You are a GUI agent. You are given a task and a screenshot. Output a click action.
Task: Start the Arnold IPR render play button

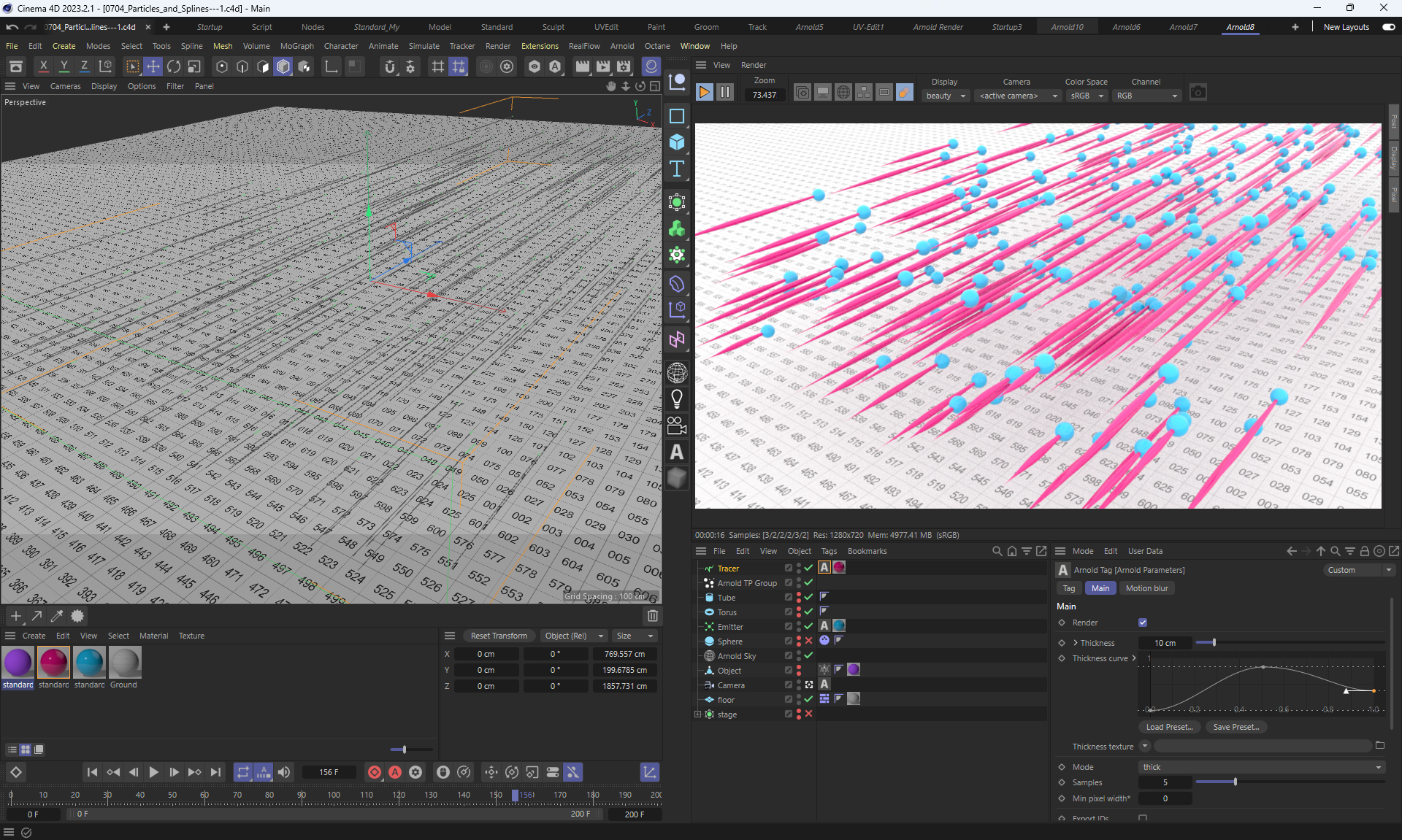tap(705, 92)
